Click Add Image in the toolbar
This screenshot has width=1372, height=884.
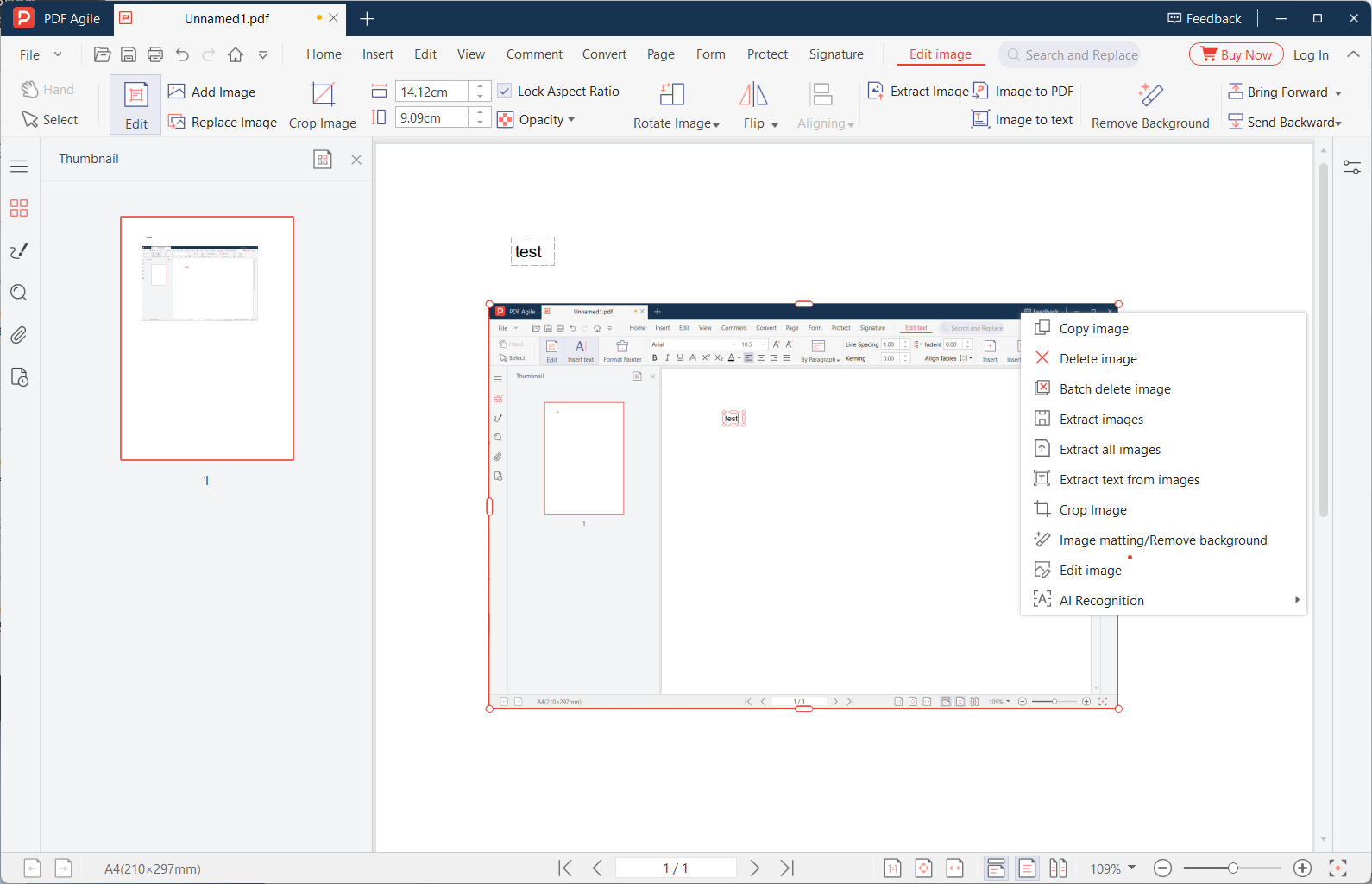(212, 92)
